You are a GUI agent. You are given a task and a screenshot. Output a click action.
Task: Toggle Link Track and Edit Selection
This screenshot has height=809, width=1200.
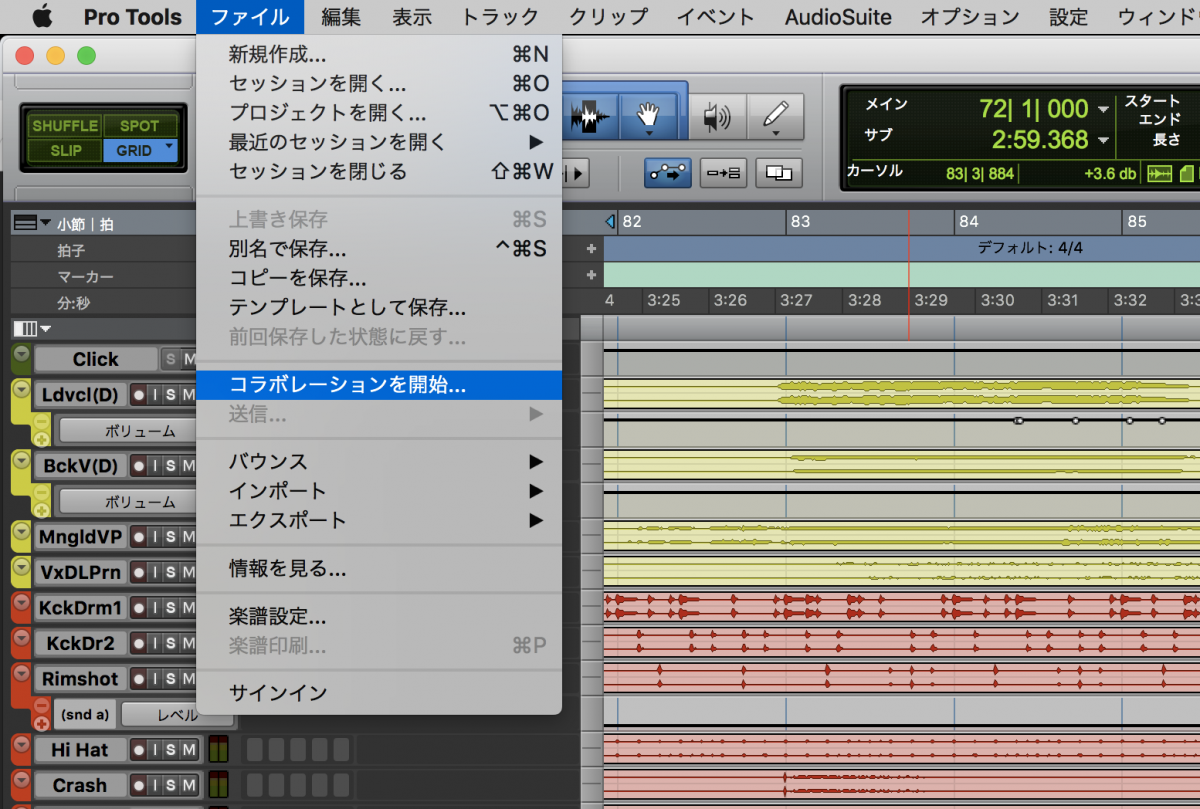(x=723, y=172)
